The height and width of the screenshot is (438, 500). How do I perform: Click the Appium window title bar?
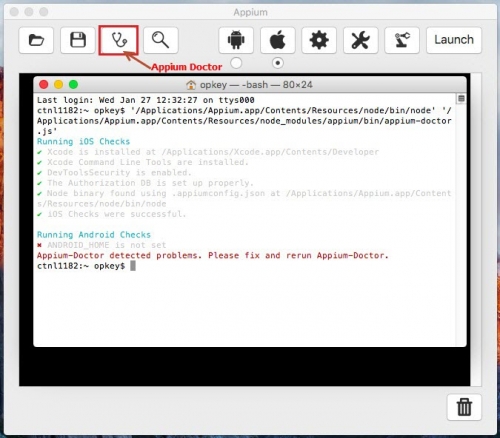[x=250, y=12]
